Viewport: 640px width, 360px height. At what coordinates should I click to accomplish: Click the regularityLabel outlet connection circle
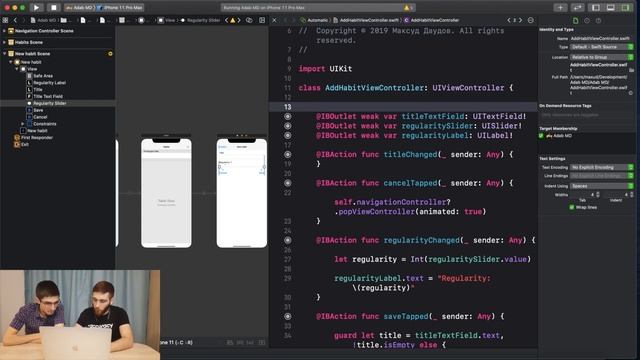click(288, 136)
